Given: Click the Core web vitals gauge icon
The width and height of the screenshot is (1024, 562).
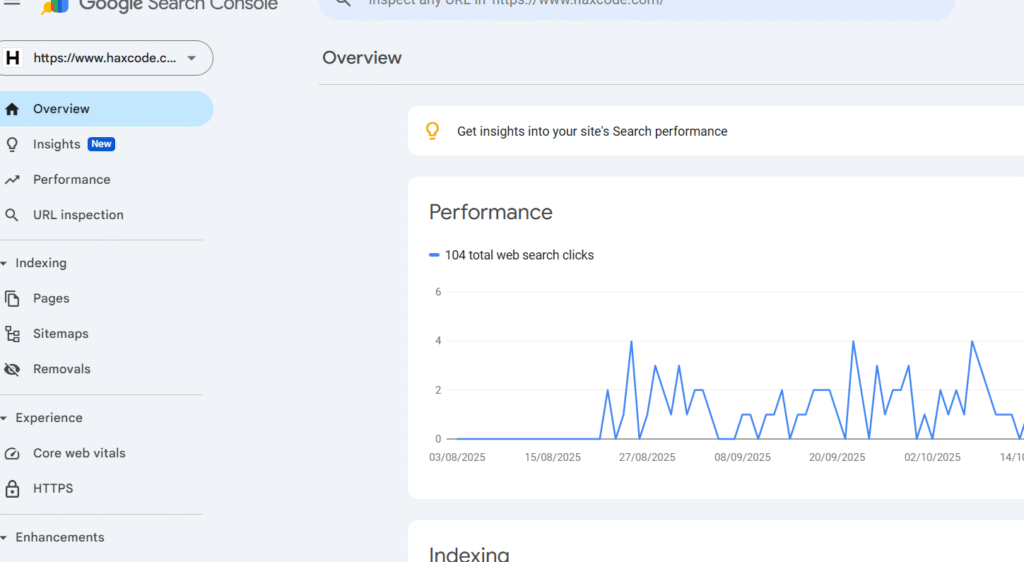Looking at the screenshot, I should coord(12,454).
